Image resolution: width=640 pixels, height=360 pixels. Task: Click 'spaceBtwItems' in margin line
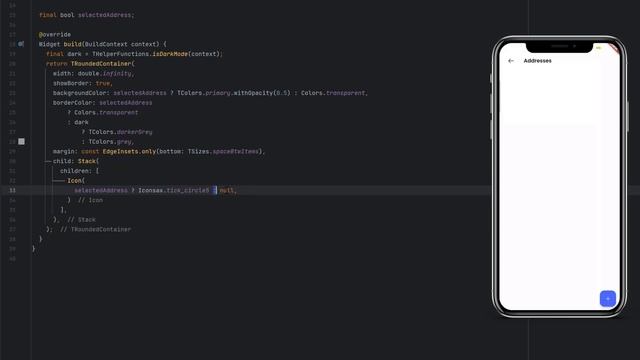[236, 151]
